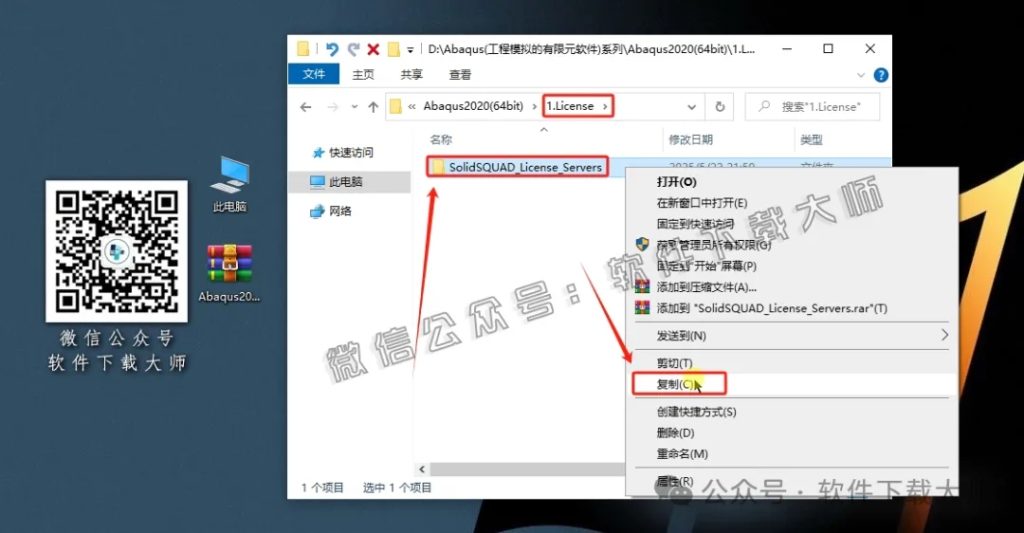Expand the address bar history dropdown
Viewport: 1024px width, 533px height.
coord(691,106)
